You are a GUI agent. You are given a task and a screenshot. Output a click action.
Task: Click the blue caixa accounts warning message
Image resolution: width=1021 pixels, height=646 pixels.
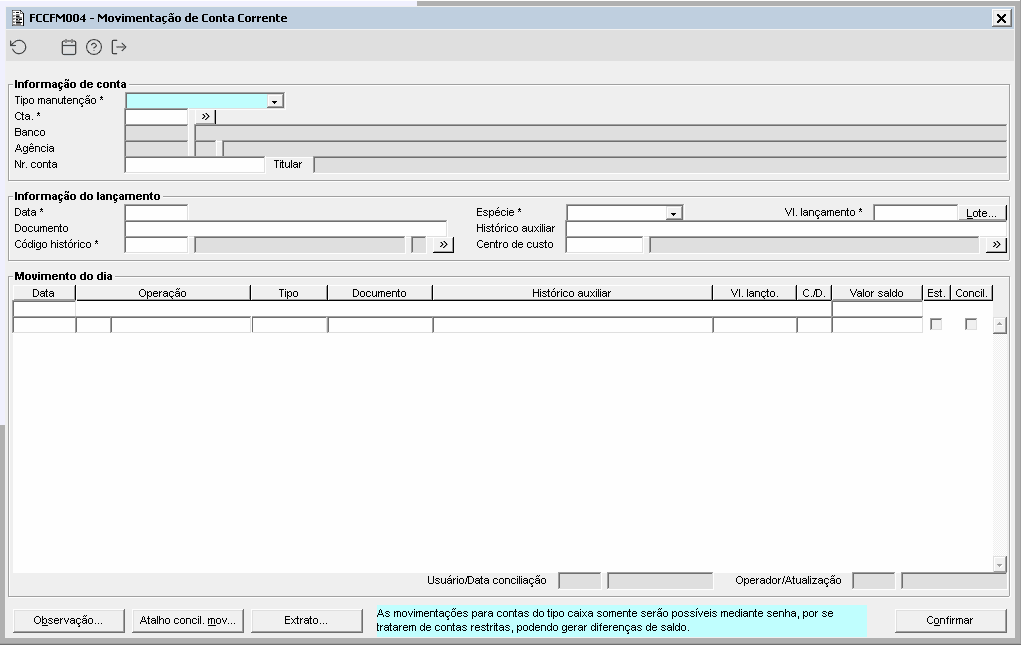click(x=621, y=621)
